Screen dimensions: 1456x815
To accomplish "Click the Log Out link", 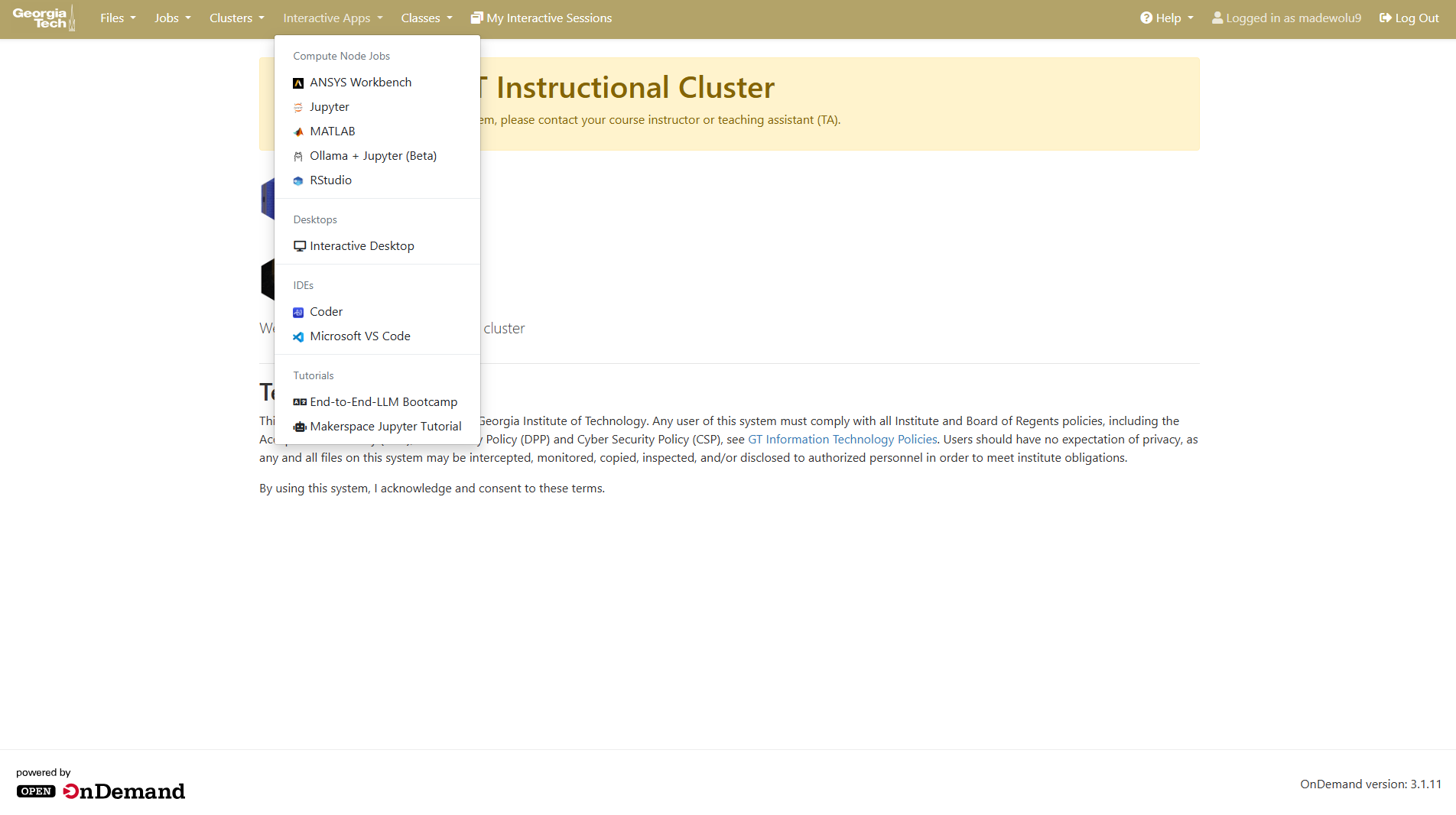I will click(x=1409, y=18).
